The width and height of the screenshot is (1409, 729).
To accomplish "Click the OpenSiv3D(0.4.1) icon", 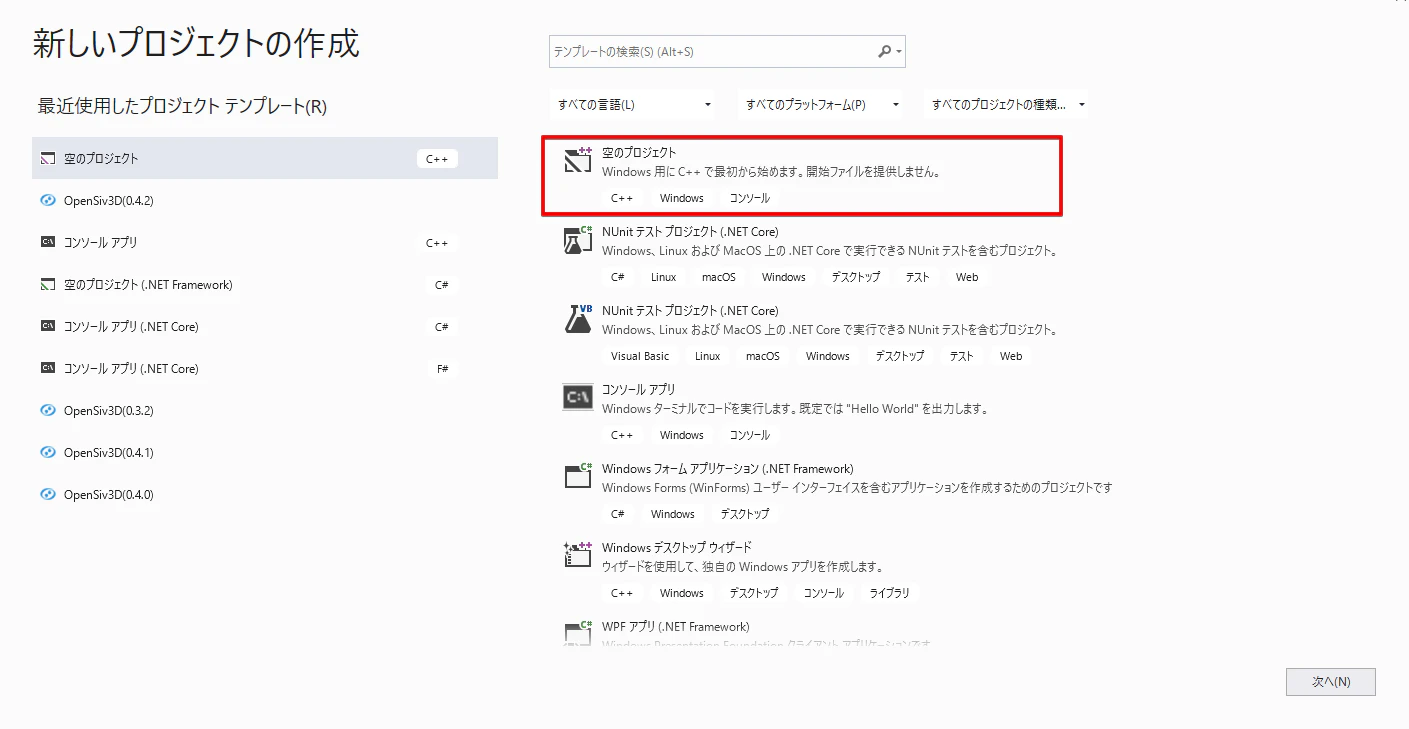I will coord(47,453).
